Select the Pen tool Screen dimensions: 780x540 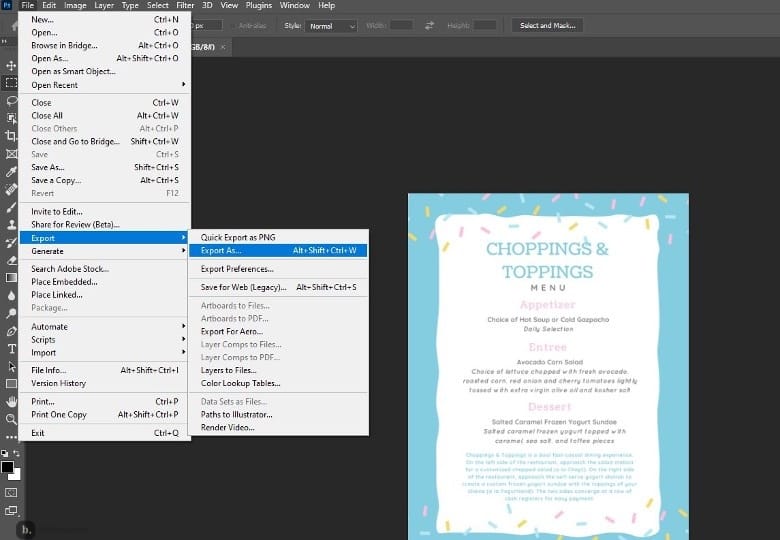click(11, 331)
